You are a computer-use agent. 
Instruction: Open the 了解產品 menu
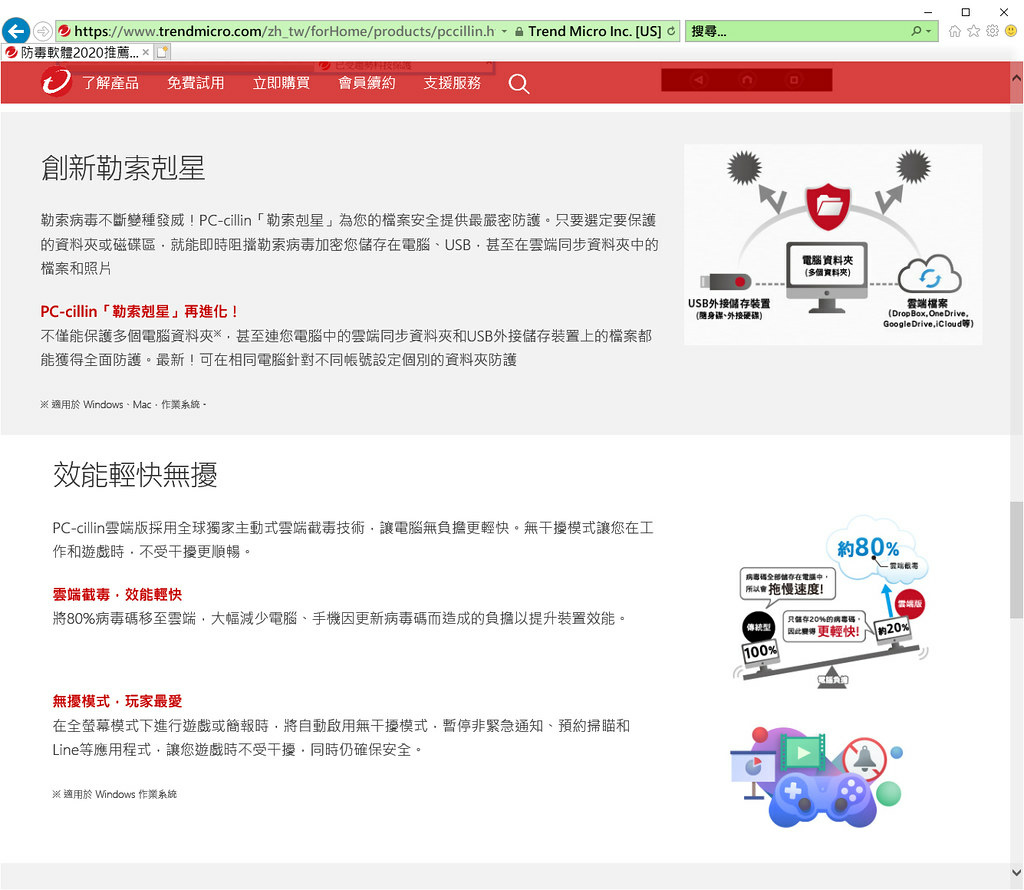coord(110,83)
